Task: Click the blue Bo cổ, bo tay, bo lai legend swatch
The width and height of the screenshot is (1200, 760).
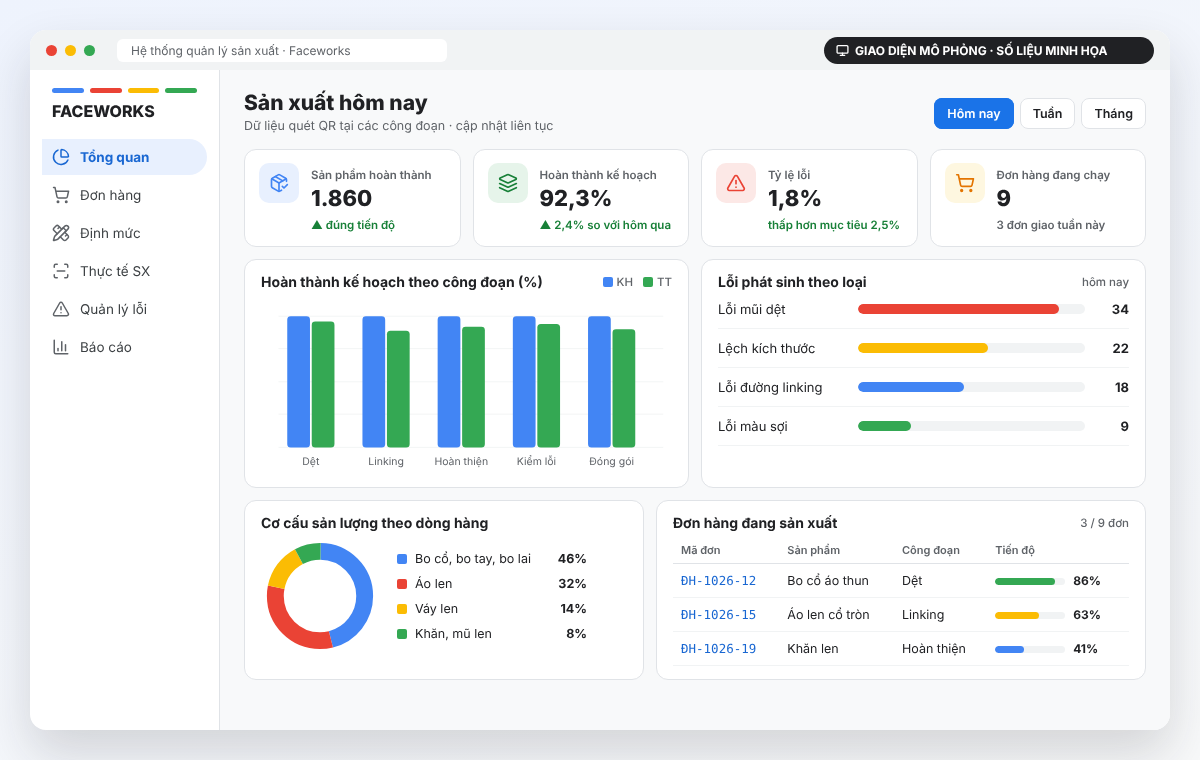Action: 402,559
